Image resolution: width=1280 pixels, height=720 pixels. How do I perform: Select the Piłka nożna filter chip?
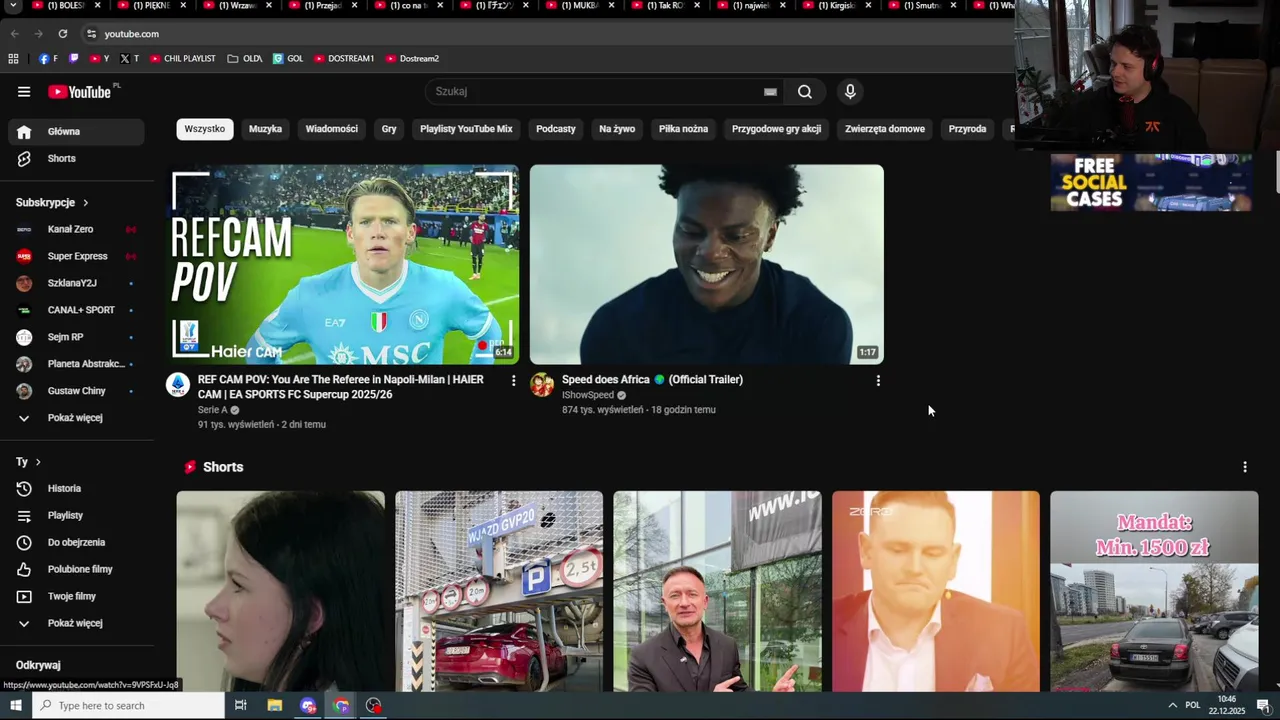(683, 129)
